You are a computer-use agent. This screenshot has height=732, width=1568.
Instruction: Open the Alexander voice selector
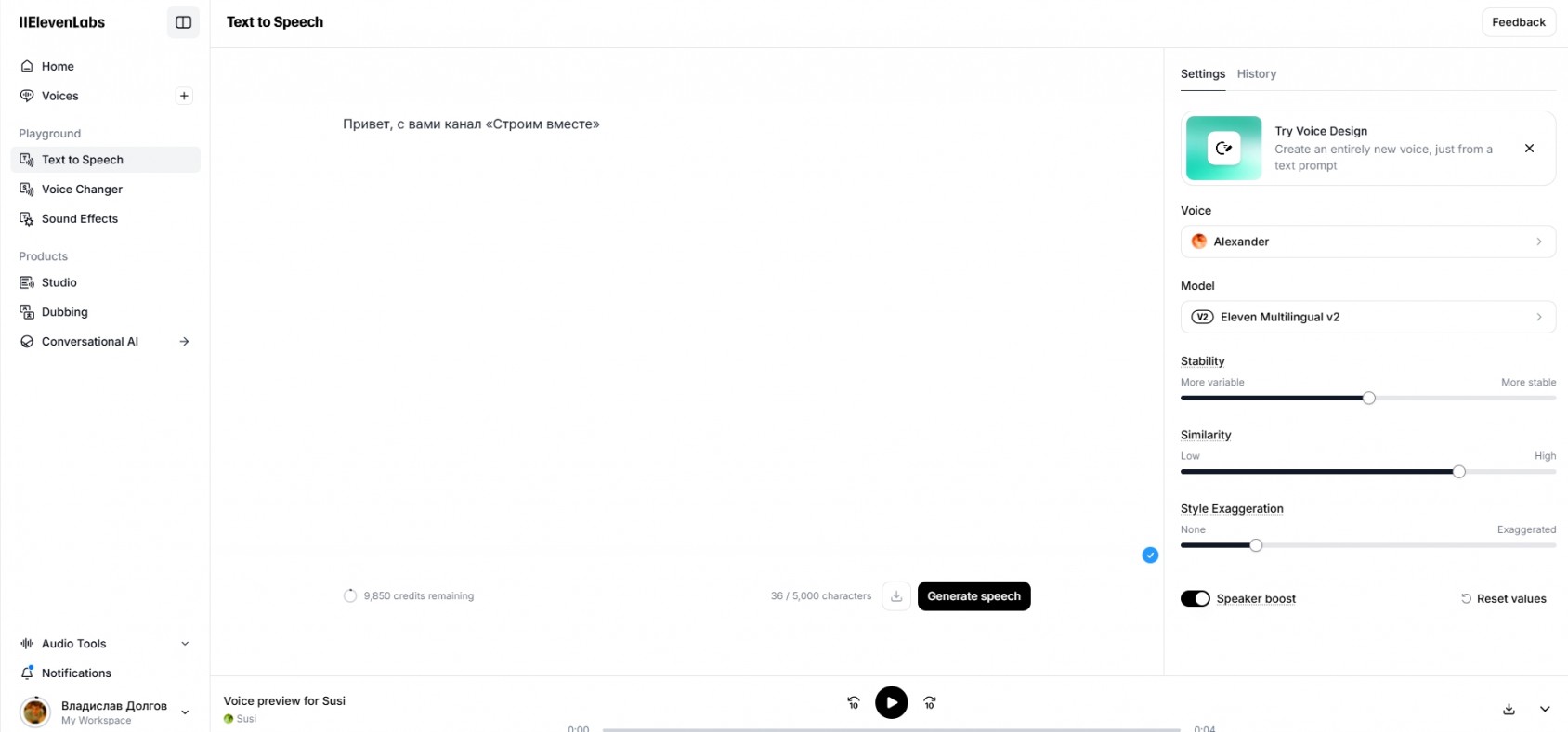(1368, 242)
